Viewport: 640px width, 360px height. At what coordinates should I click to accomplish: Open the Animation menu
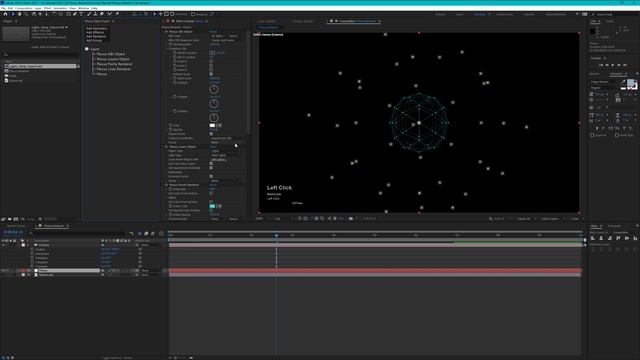(60, 8)
